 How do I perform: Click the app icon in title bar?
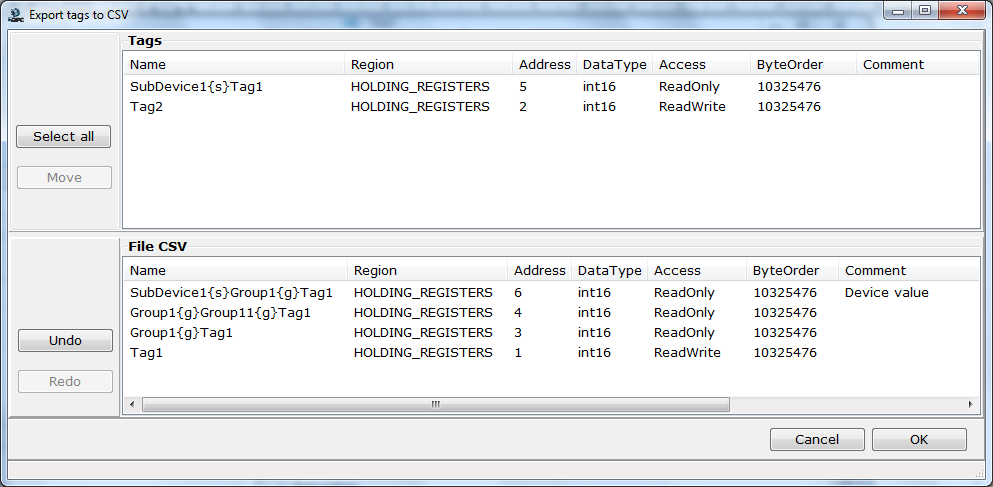[15, 15]
